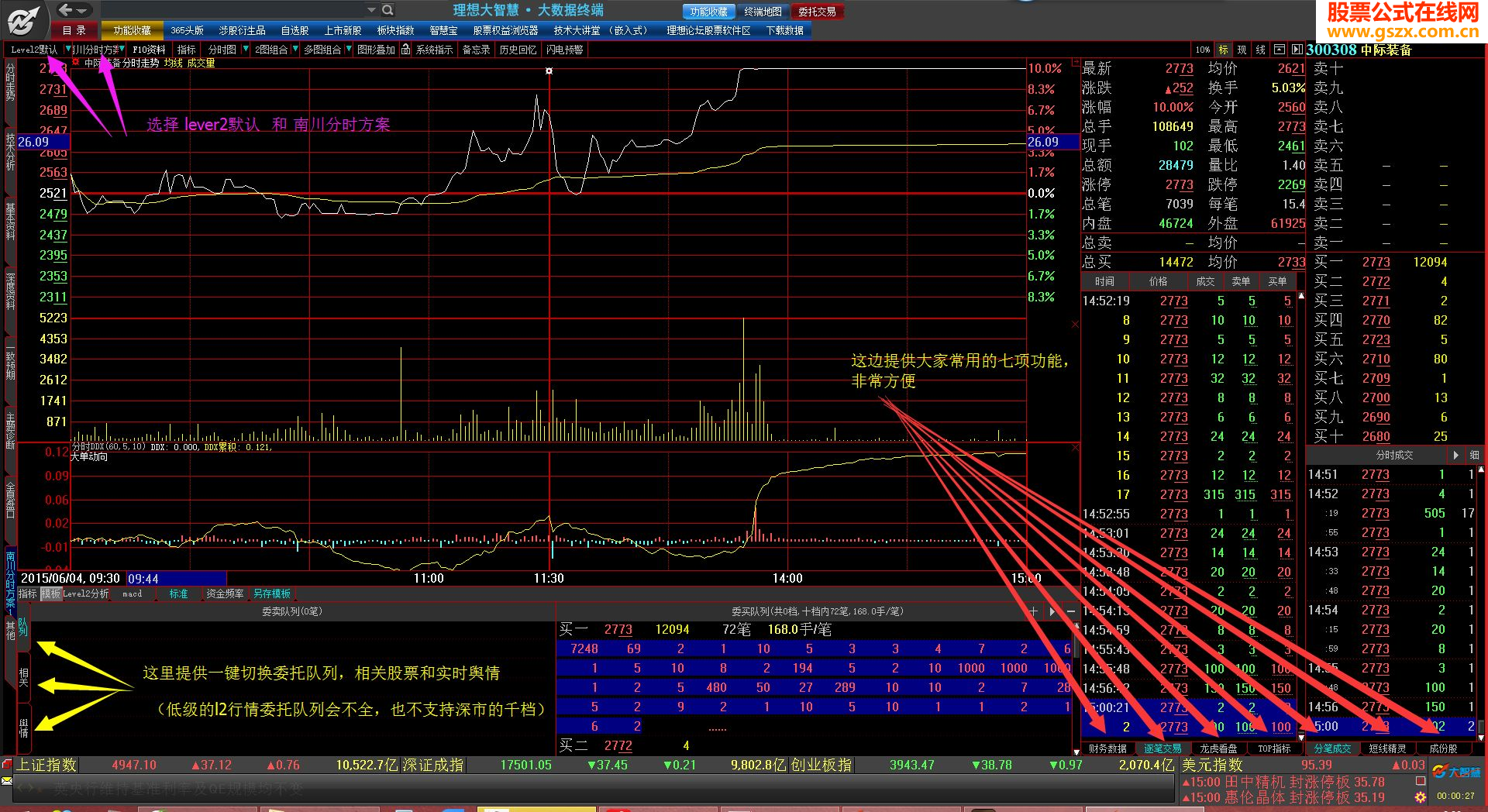Click the 委托交易 button
Screen dimensions: 1488x812
[x=817, y=12]
